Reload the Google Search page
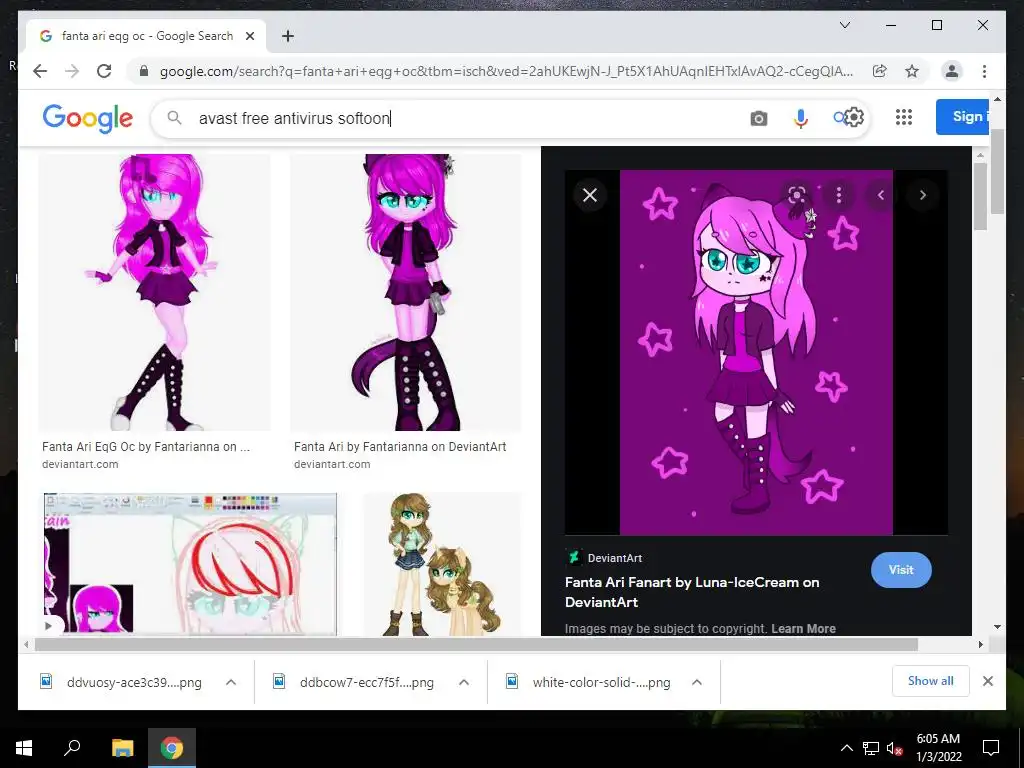 pos(104,71)
